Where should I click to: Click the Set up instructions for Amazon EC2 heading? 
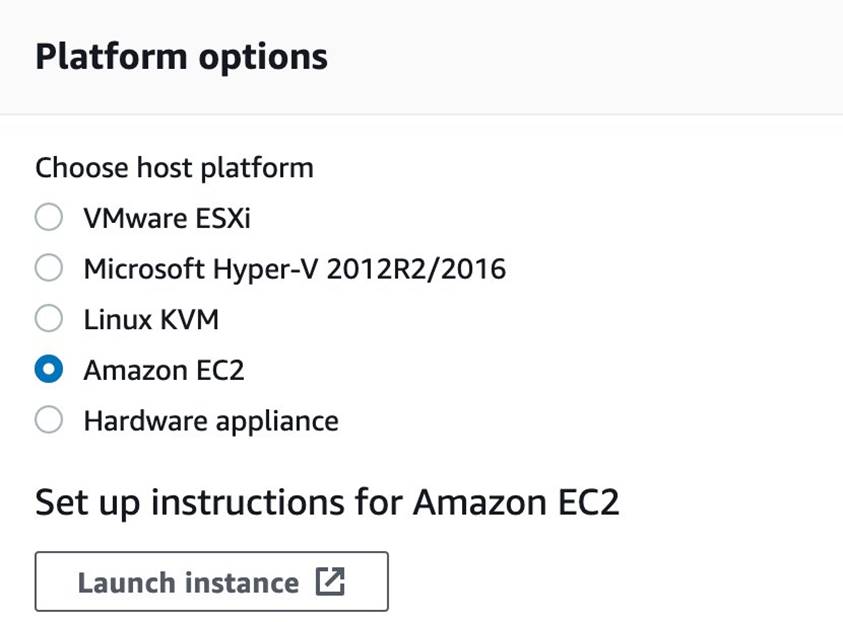[327, 503]
